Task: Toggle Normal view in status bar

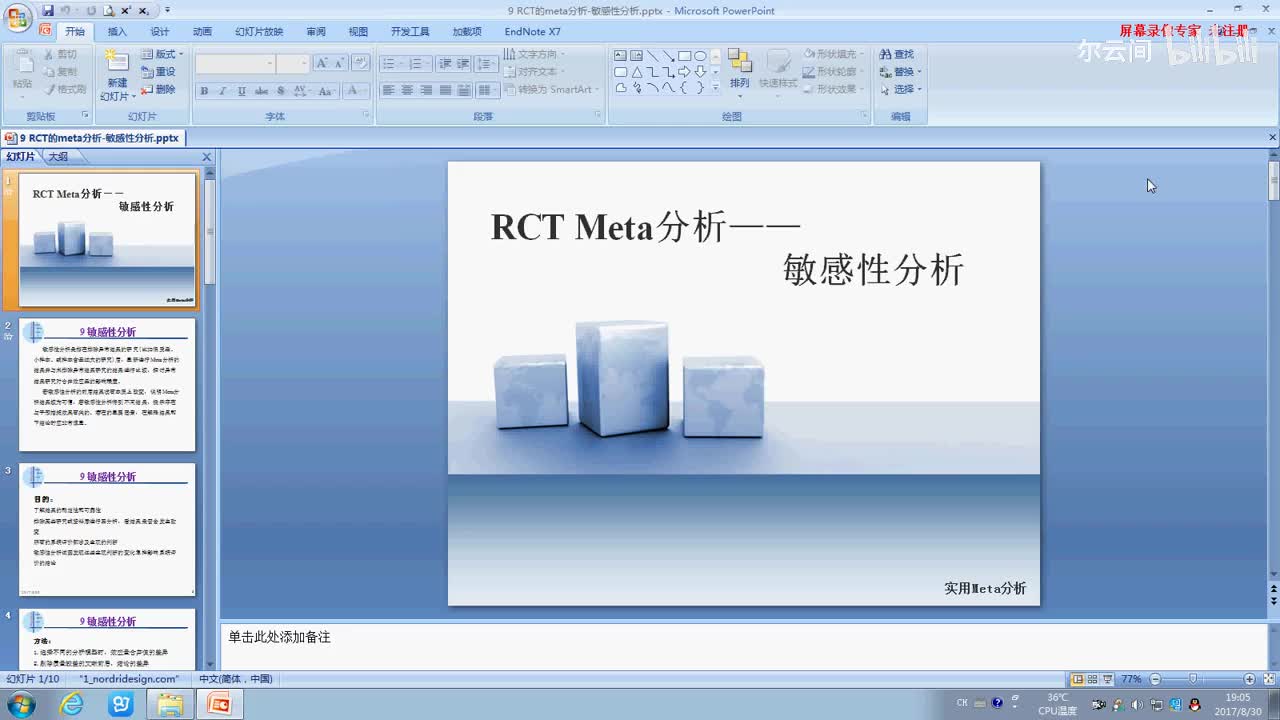Action: [x=1077, y=679]
